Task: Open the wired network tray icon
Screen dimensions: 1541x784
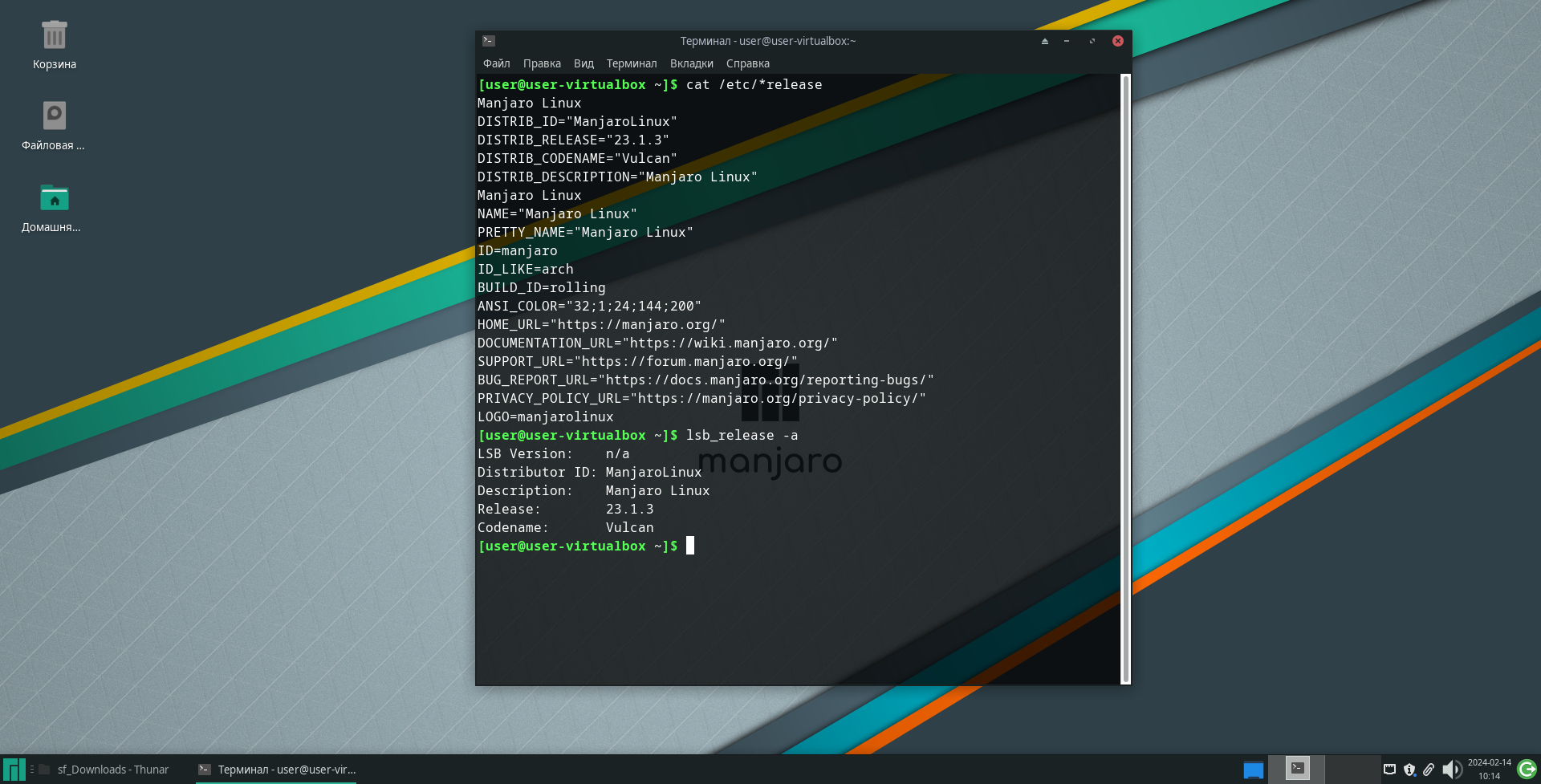Action: (1389, 770)
